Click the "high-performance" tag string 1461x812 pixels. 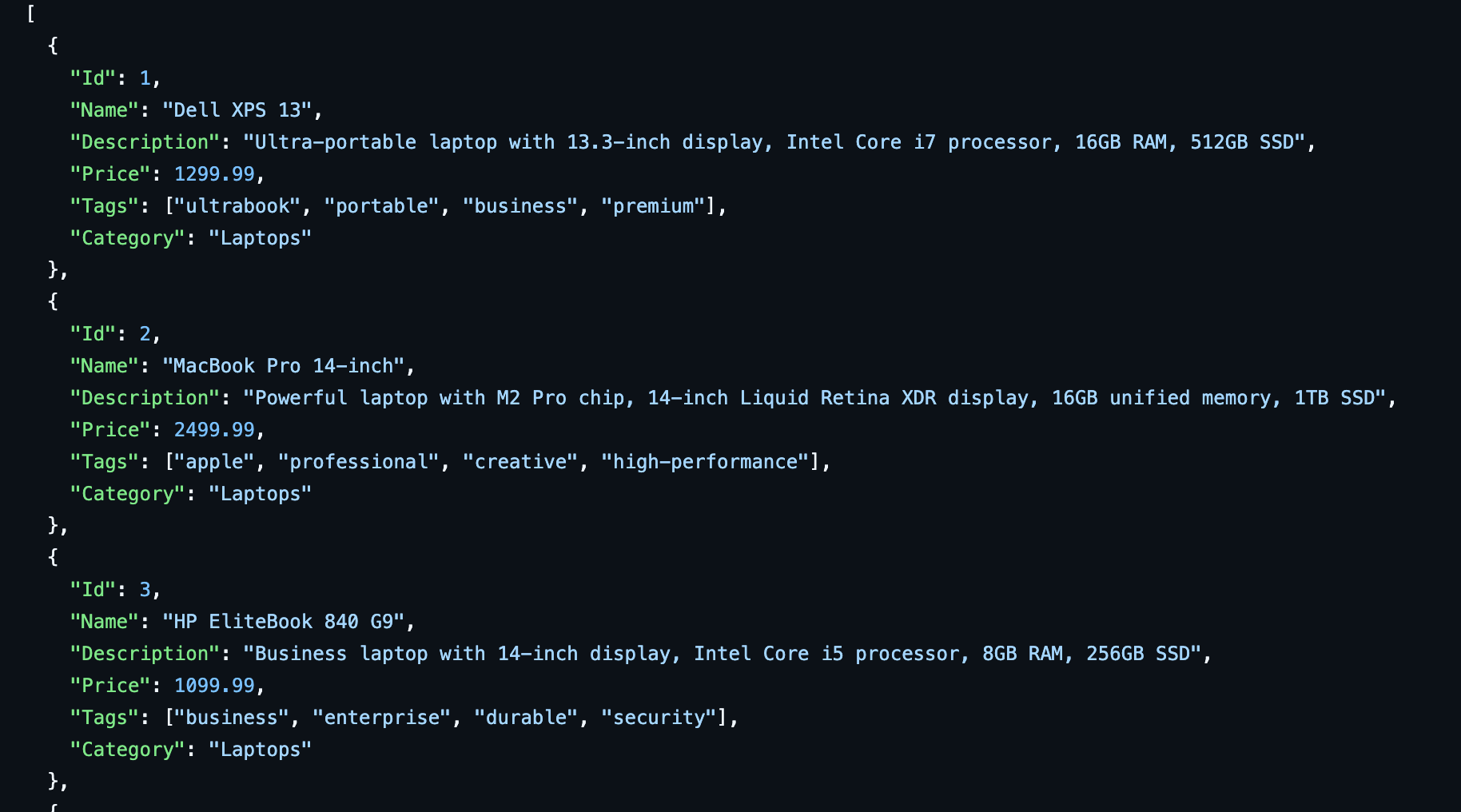[705, 461]
